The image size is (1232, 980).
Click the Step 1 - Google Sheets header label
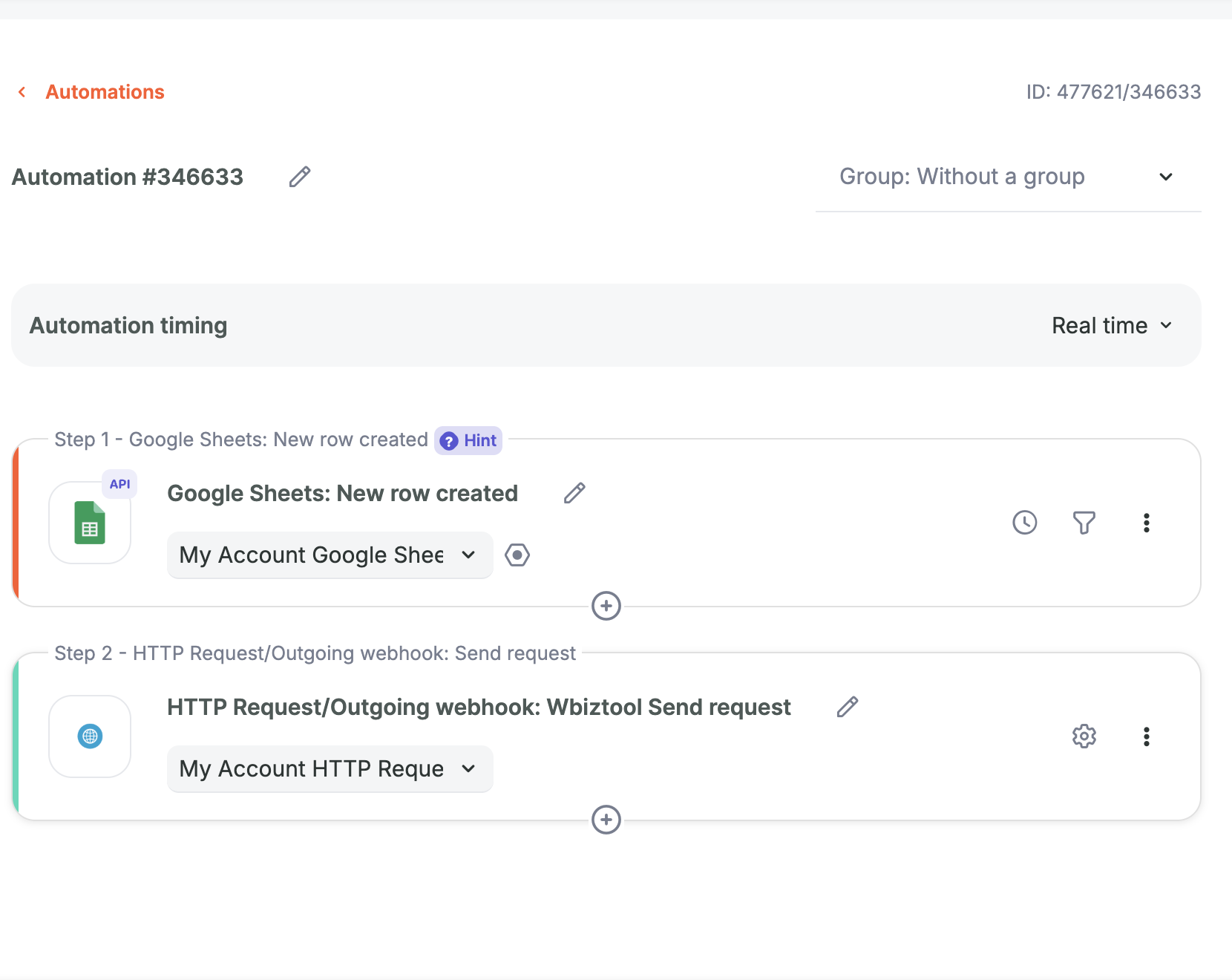(x=241, y=440)
